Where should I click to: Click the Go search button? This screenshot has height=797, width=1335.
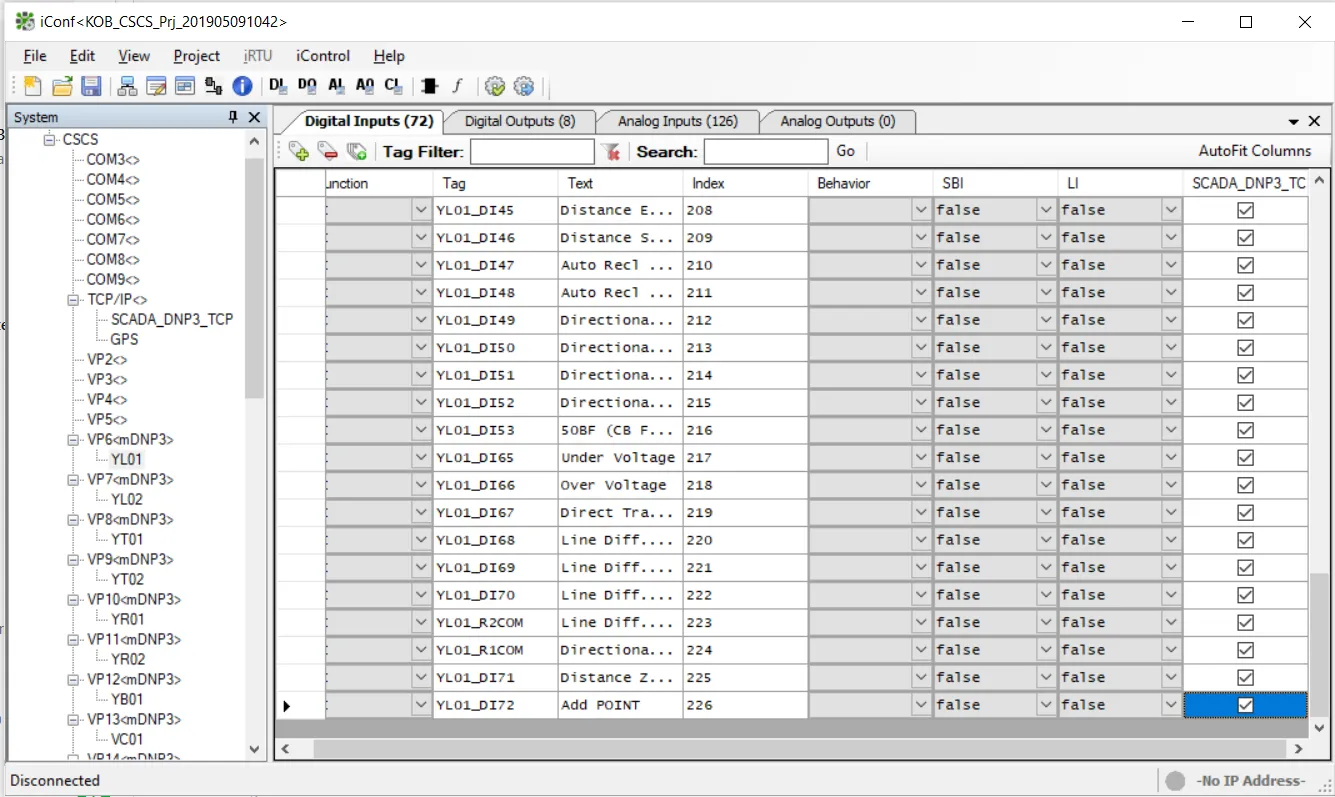(846, 151)
